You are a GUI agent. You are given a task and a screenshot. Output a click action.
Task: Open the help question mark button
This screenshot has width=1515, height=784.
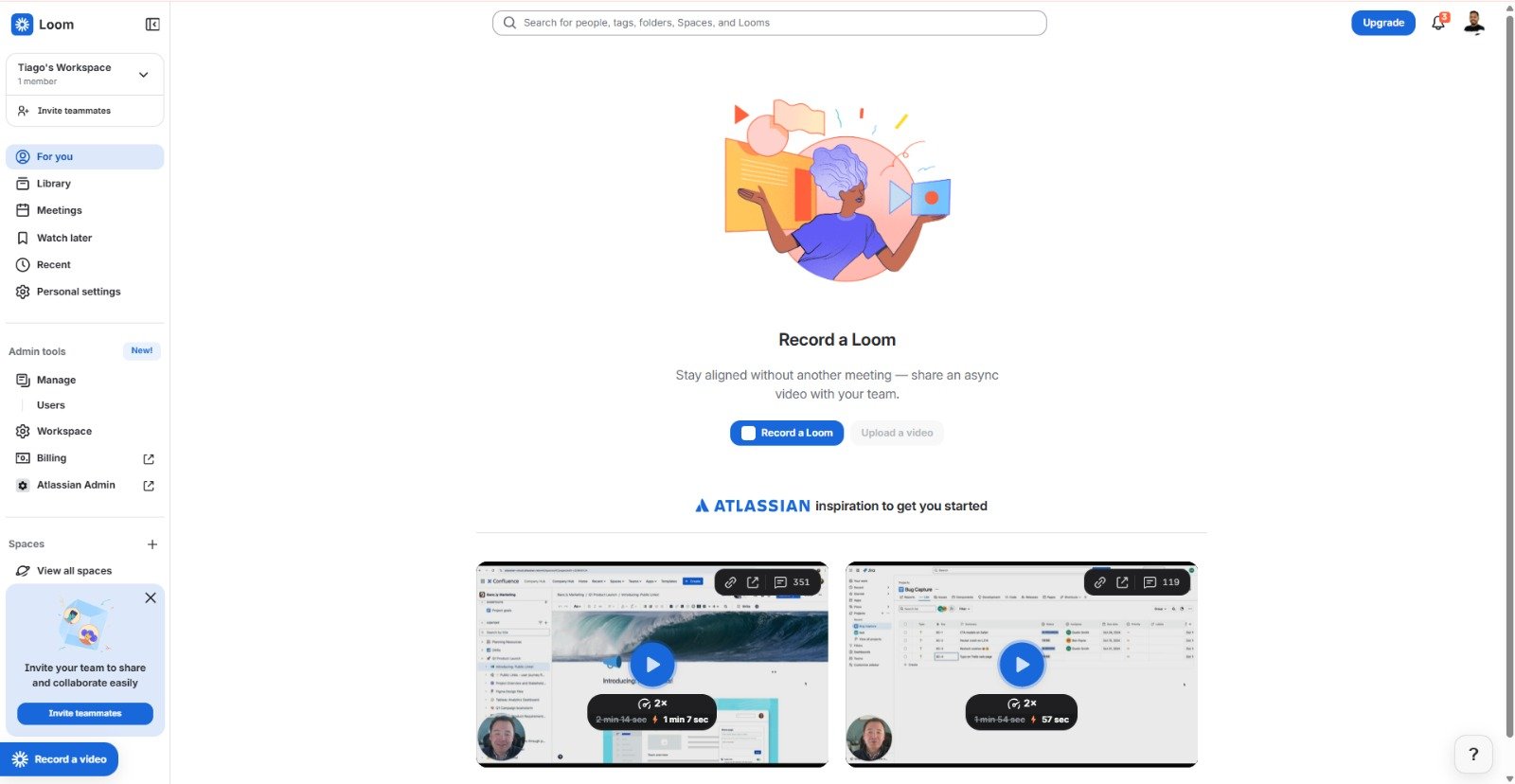click(x=1473, y=755)
